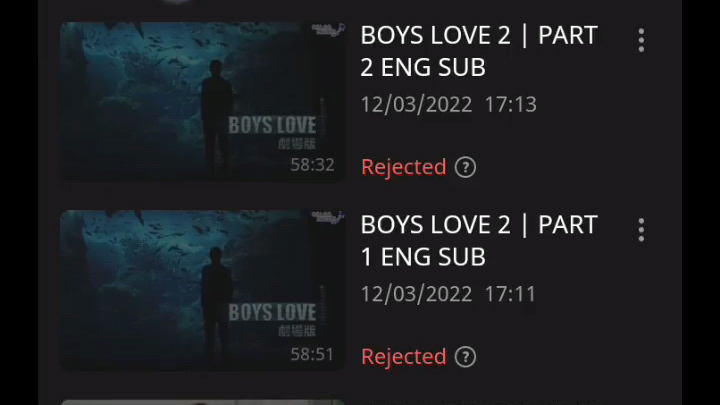The width and height of the screenshot is (720, 405).
Task: Click BOYS LOVE poster text on PART 2 thumbnail
Action: (272, 125)
